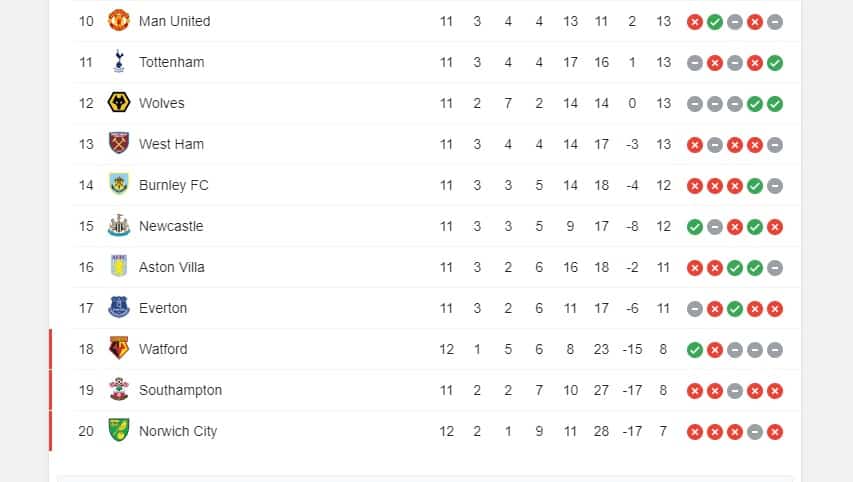Click the Norwich City crest
The image size is (853, 482).
[x=119, y=431]
